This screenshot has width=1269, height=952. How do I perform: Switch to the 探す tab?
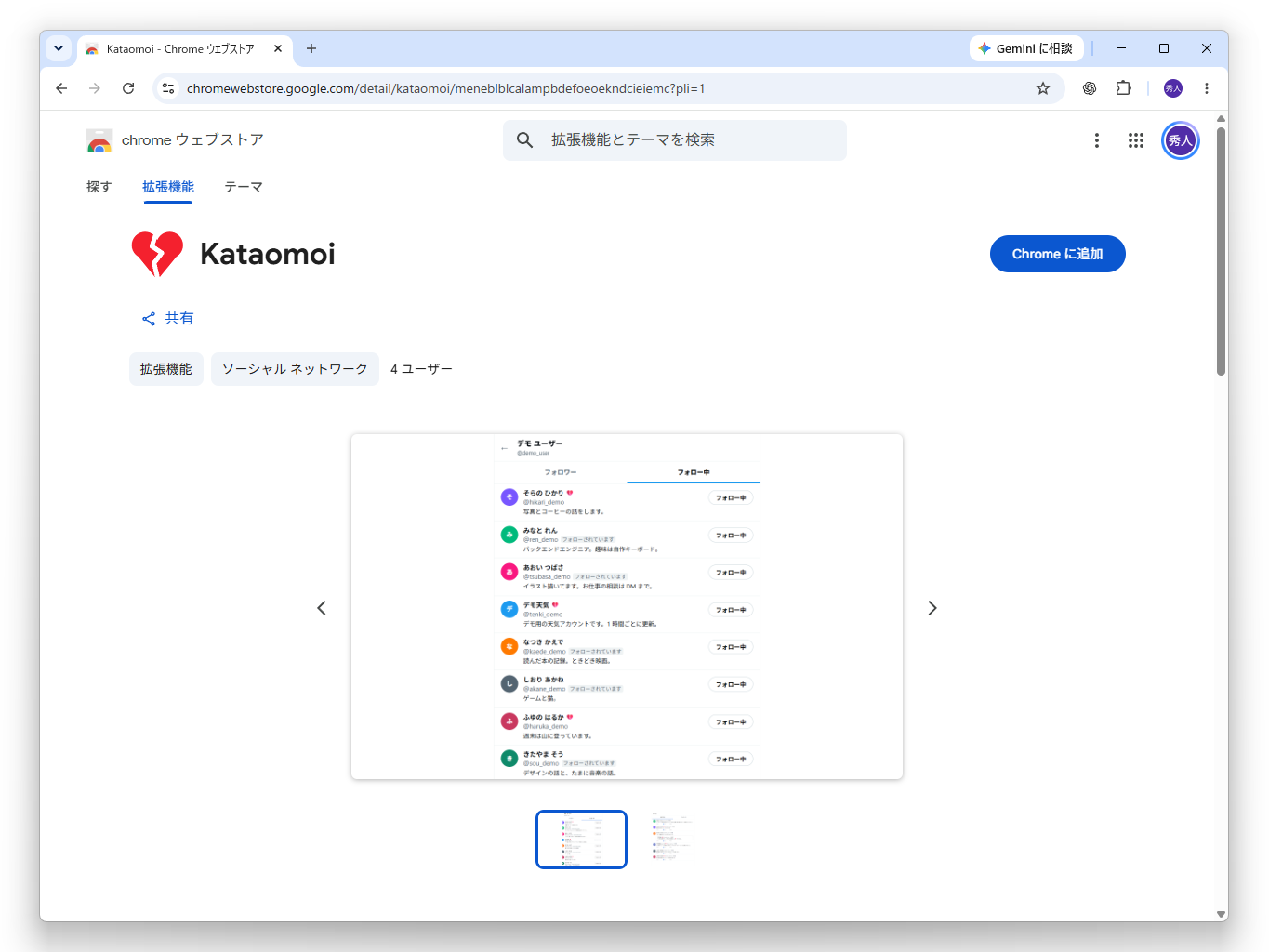coord(99,187)
